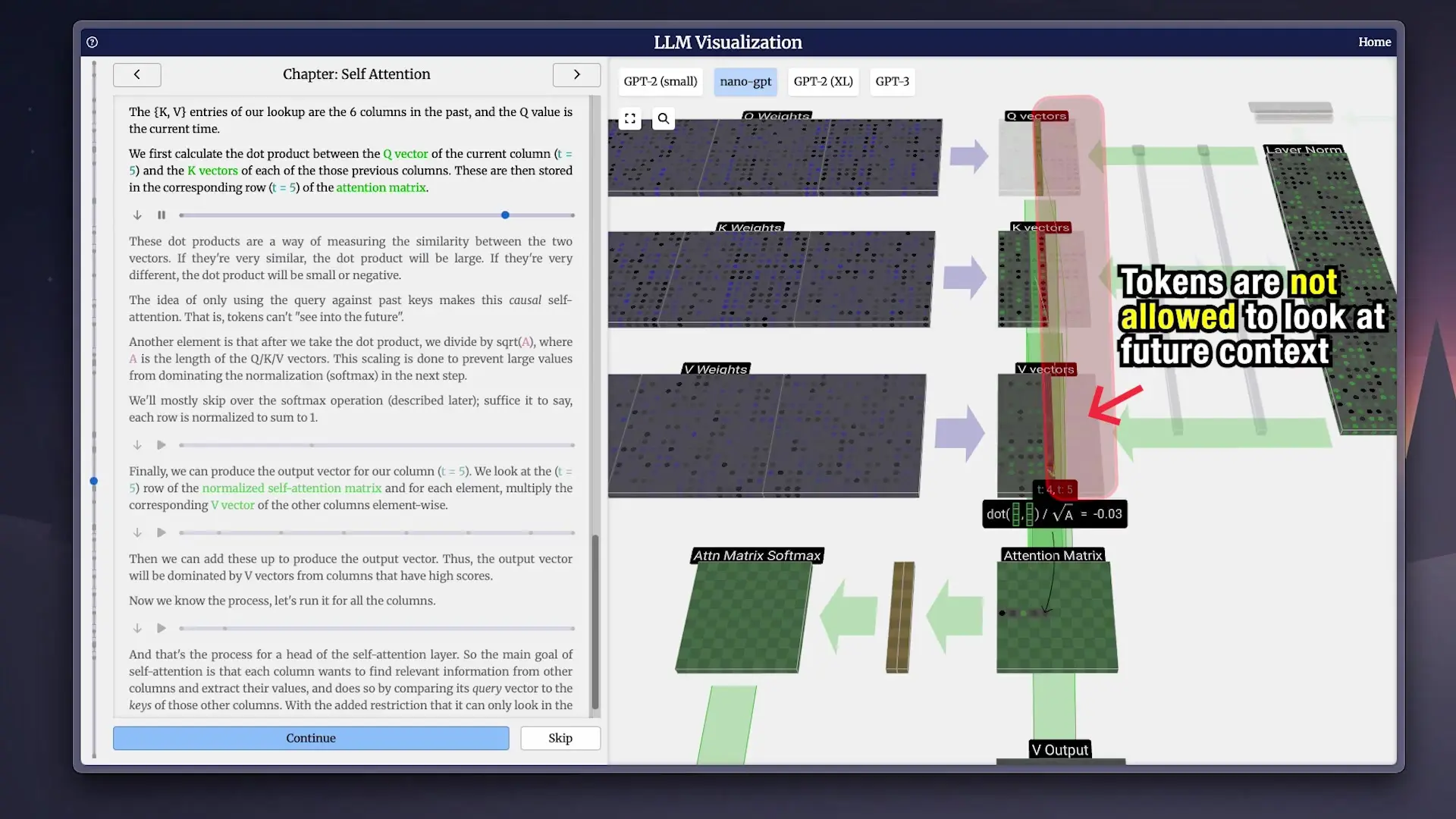Switch to GPT-2 (XL) model

[x=823, y=81]
